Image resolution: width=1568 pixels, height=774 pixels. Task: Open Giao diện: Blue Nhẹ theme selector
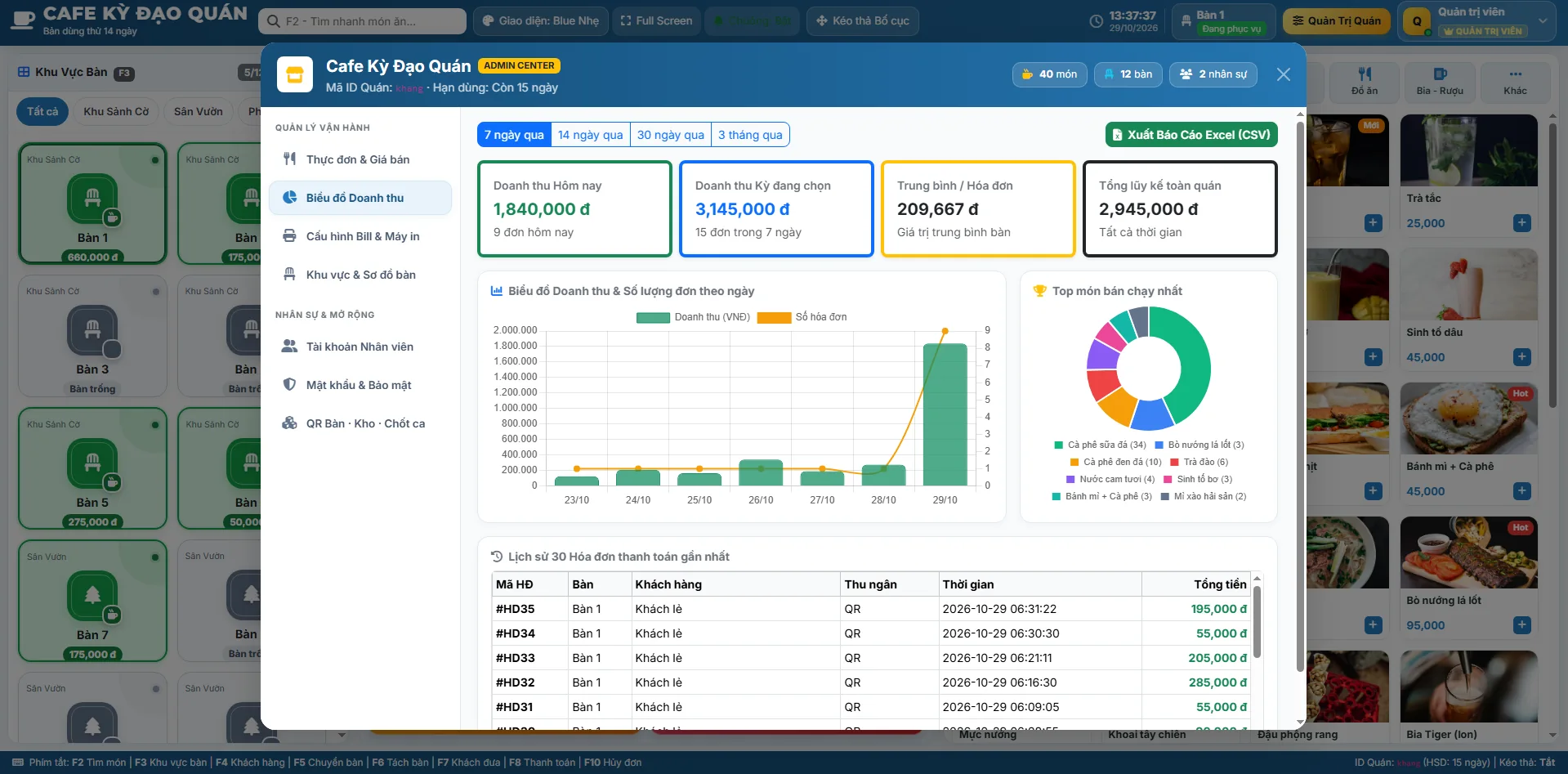540,21
